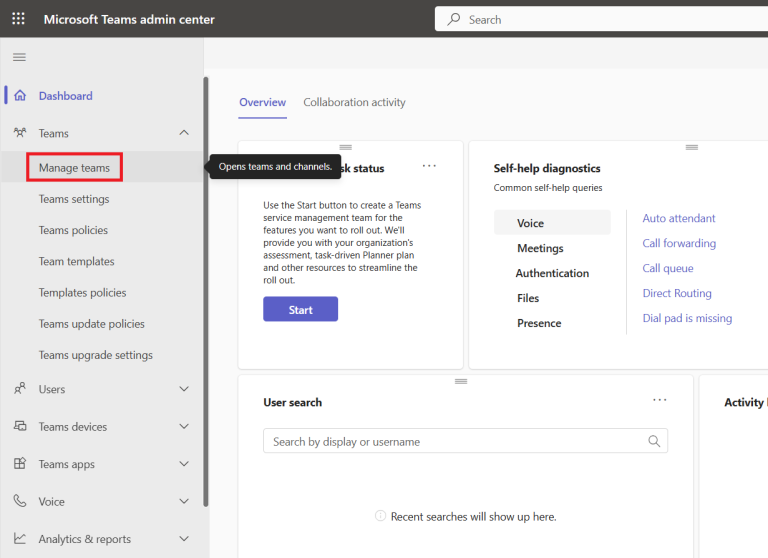Image resolution: width=768 pixels, height=558 pixels.
Task: Switch to the Collaboration activity tab
Action: (354, 102)
